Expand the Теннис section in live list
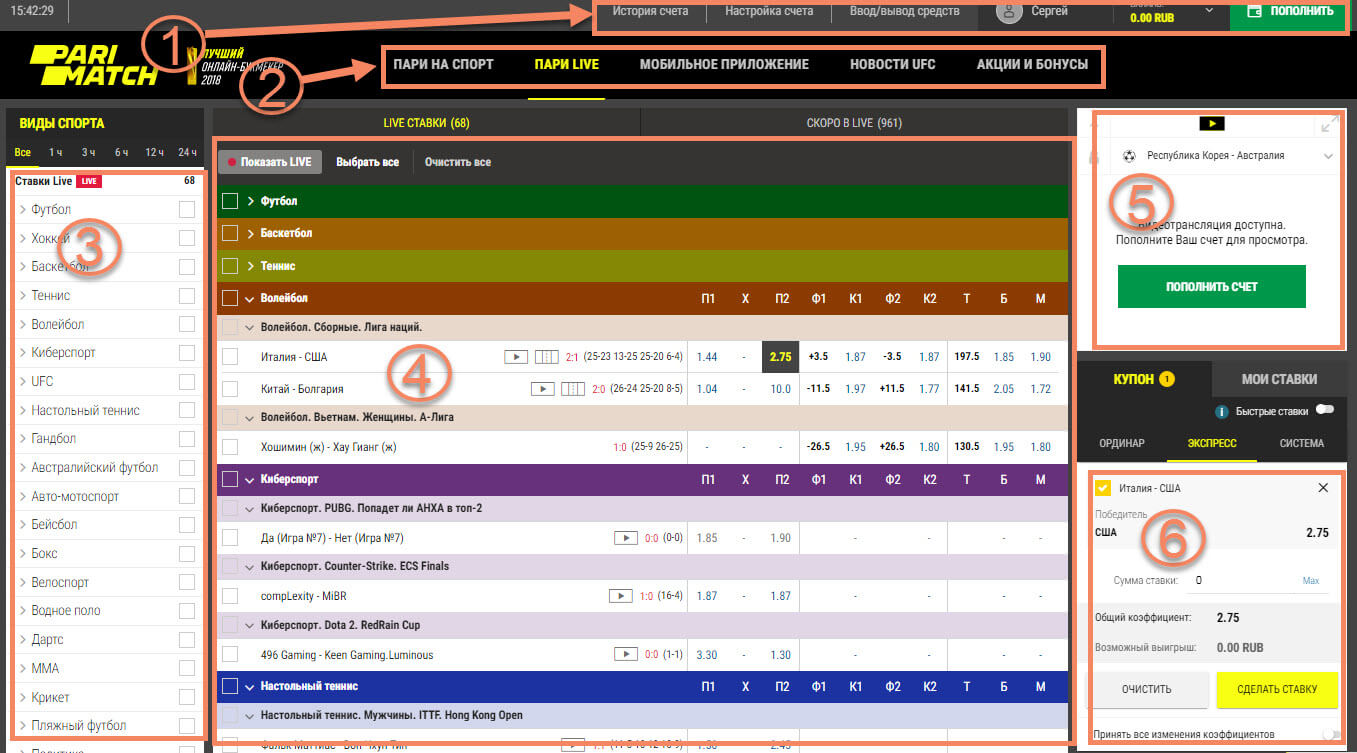Viewport: 1357px width, 753px height. (250, 266)
